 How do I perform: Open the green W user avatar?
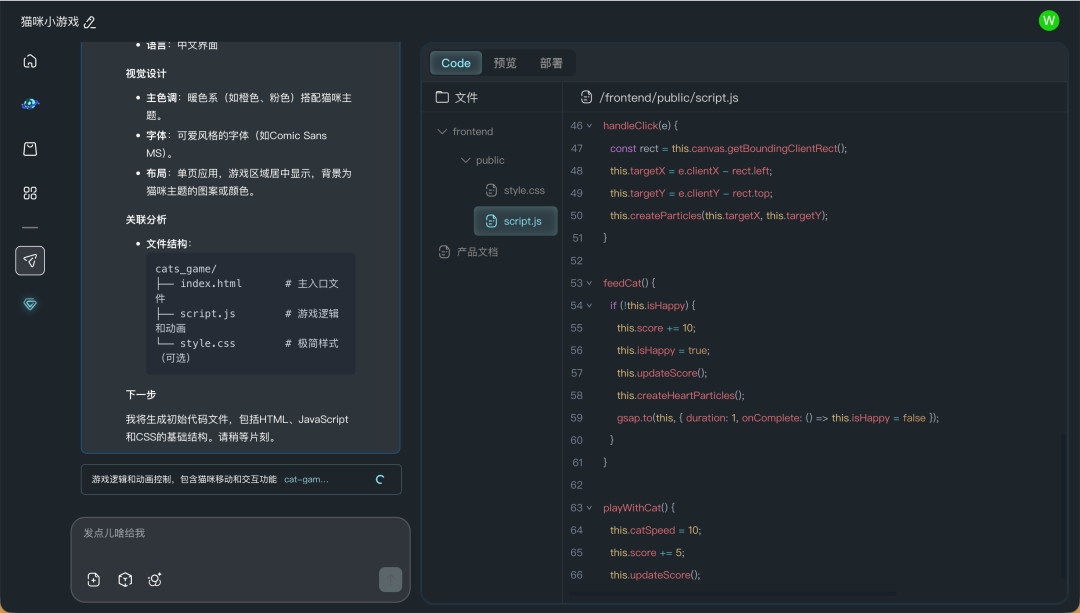(1048, 21)
